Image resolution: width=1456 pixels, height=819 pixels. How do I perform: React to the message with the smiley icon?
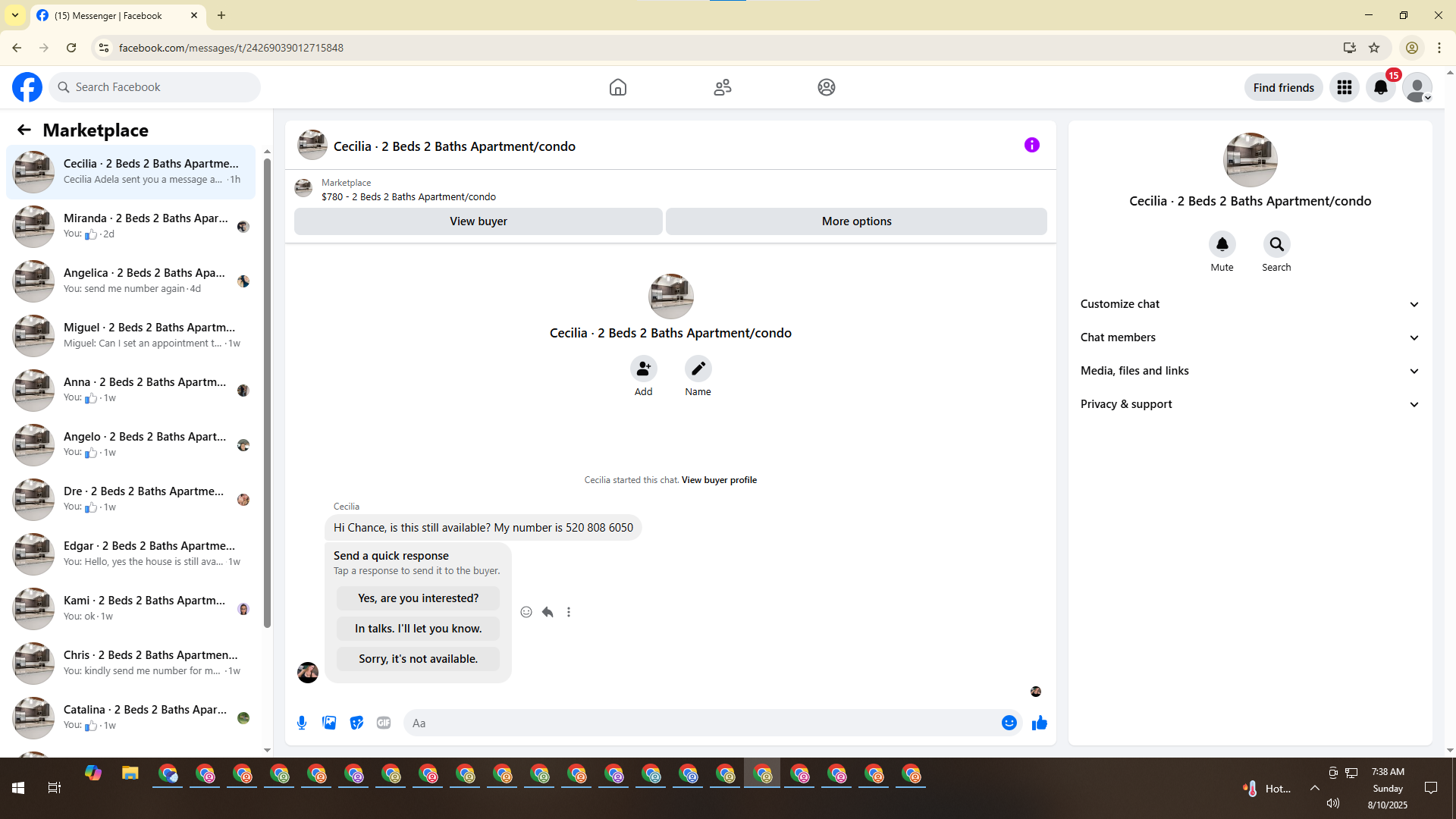526,612
